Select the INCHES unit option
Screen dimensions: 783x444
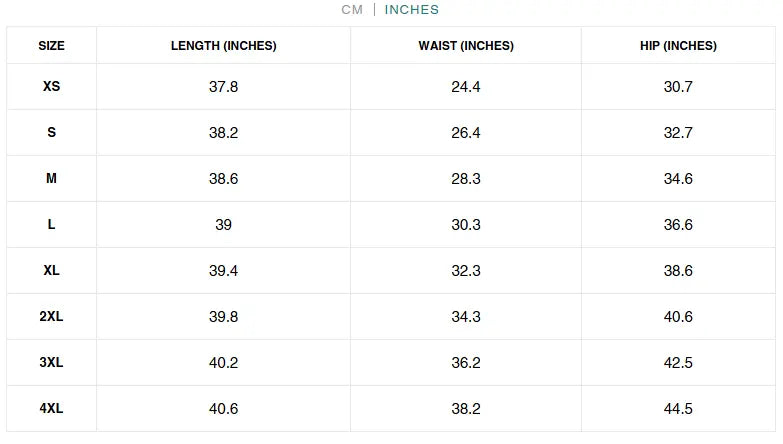[412, 10]
